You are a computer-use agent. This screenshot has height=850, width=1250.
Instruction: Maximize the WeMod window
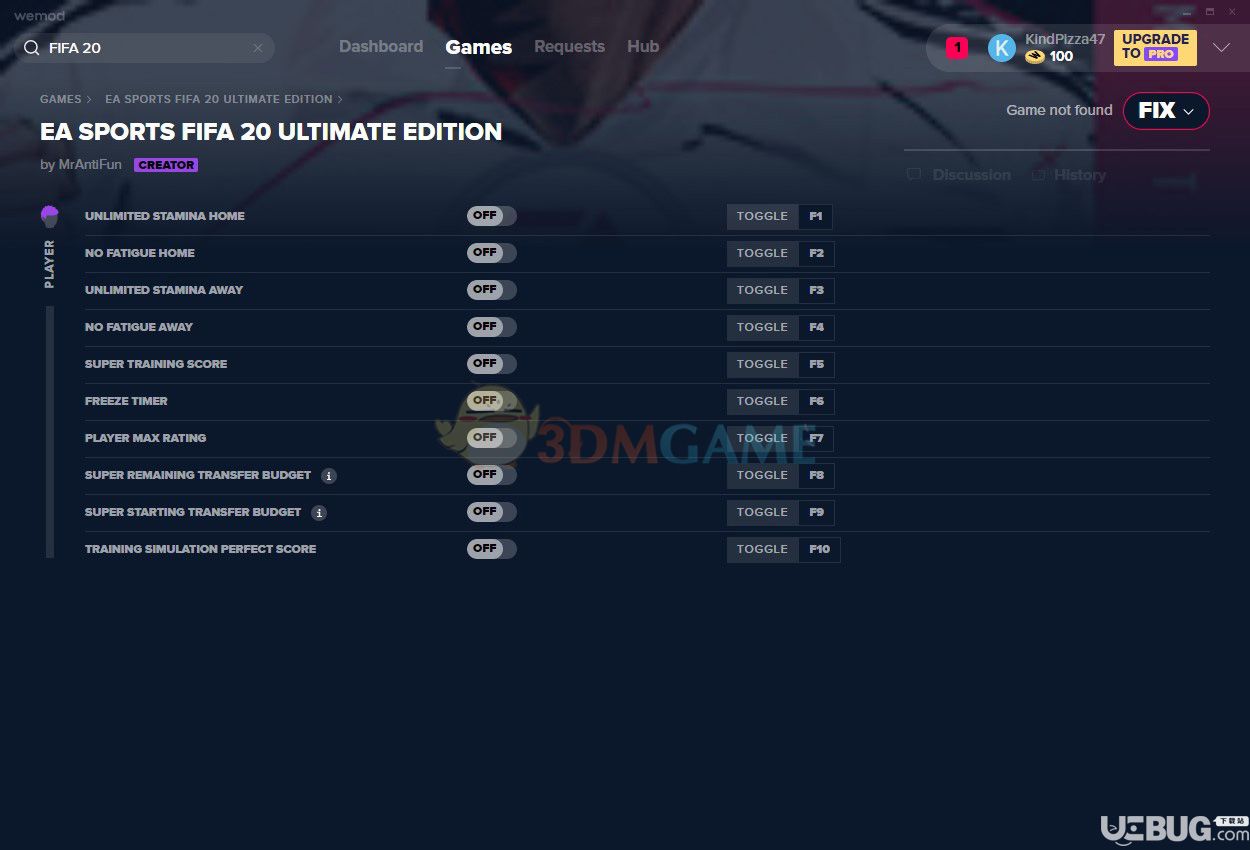pyautogui.click(x=1210, y=12)
